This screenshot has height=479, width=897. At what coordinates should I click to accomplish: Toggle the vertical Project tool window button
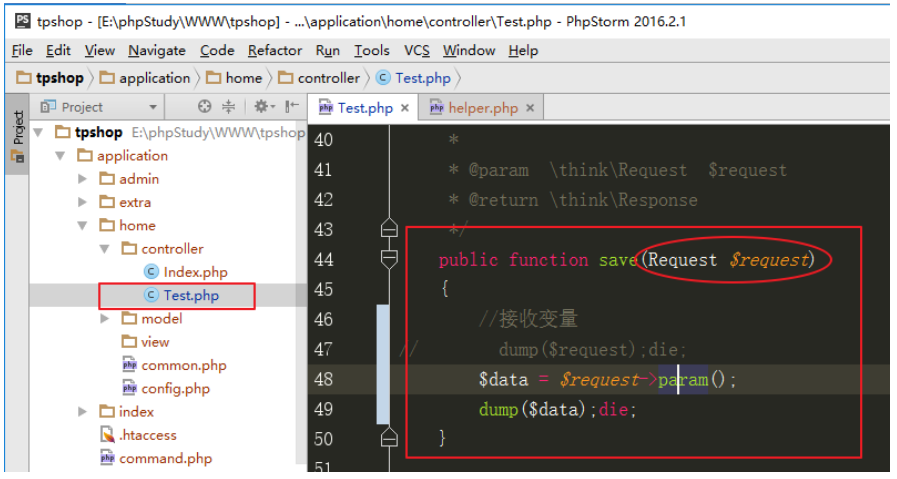pos(18,136)
